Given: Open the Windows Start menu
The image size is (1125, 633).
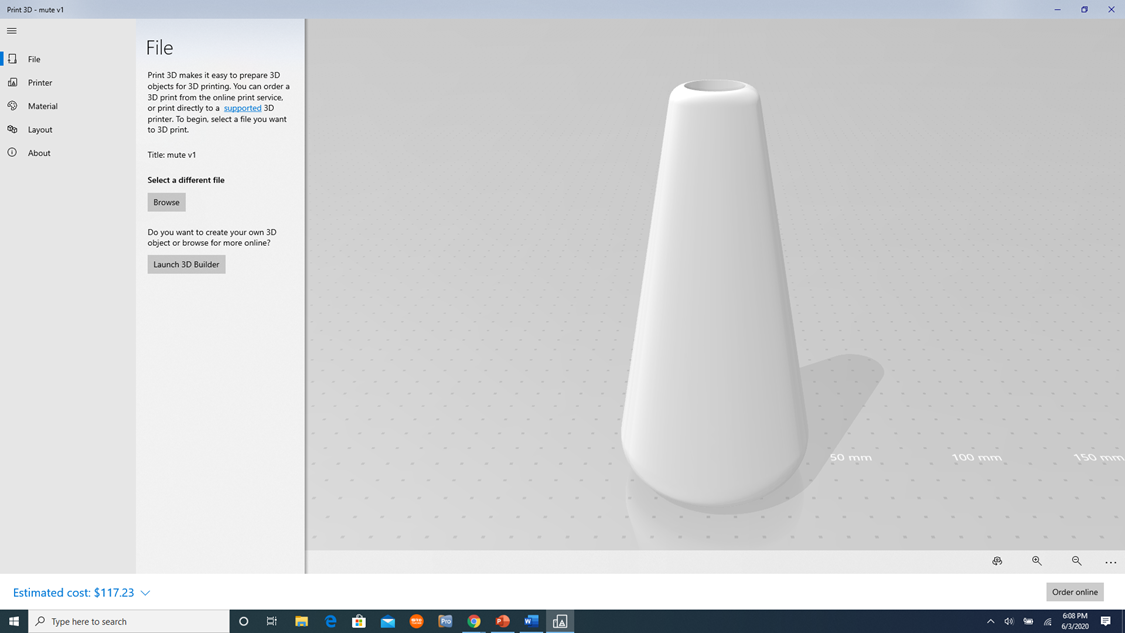Looking at the screenshot, I should click(14, 621).
